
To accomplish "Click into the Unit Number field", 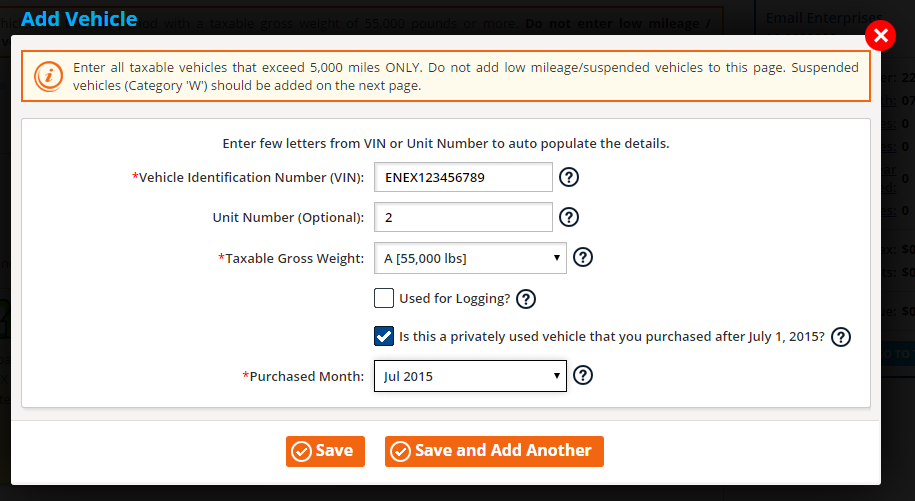I will coord(463,217).
